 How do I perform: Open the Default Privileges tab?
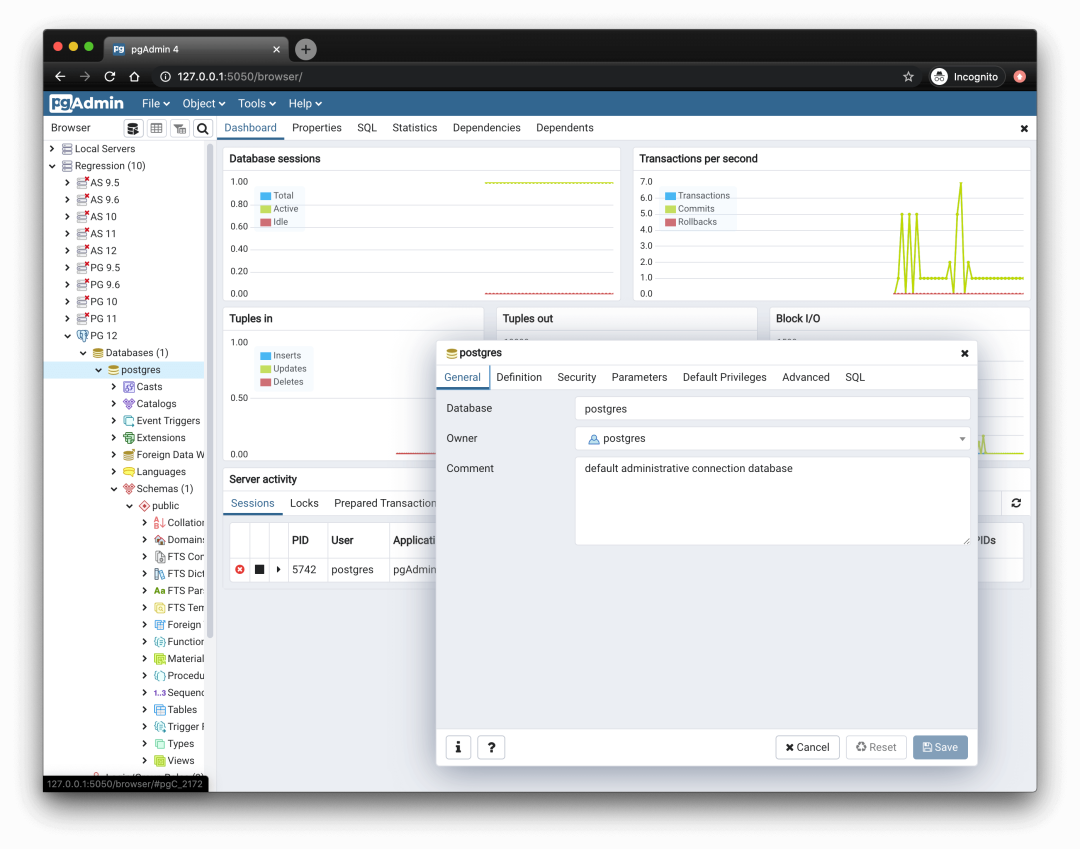(x=725, y=377)
